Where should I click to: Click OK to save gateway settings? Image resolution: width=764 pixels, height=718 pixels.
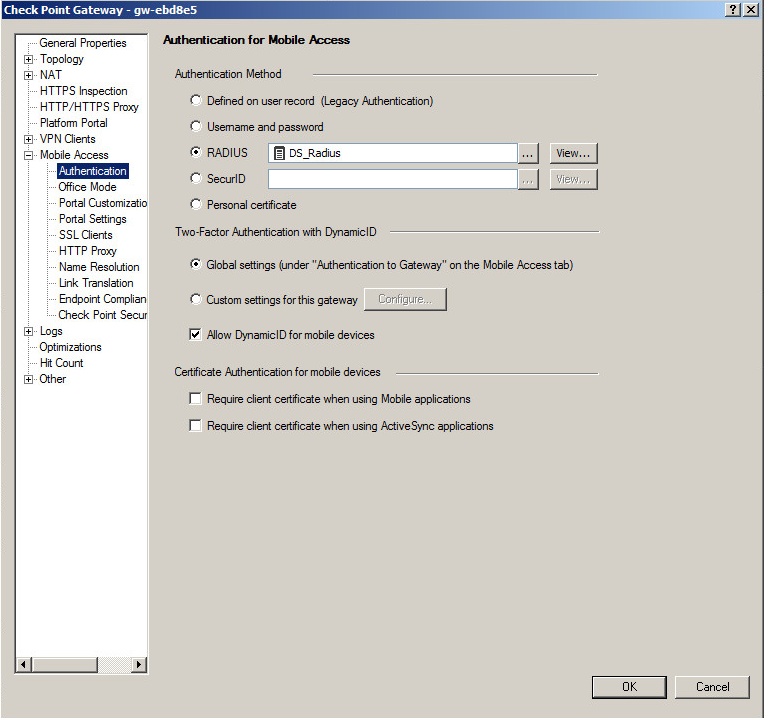click(629, 687)
